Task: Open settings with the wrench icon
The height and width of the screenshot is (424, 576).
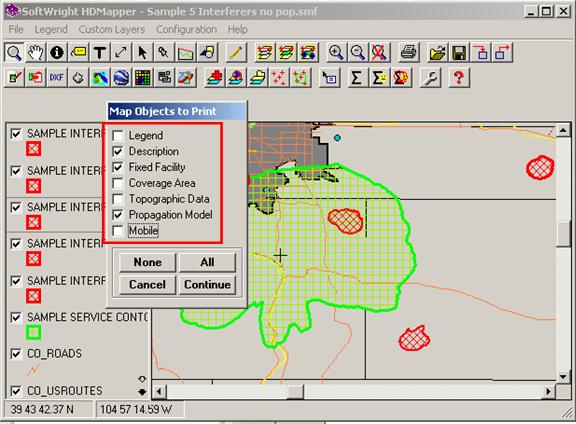Action: 430,78
